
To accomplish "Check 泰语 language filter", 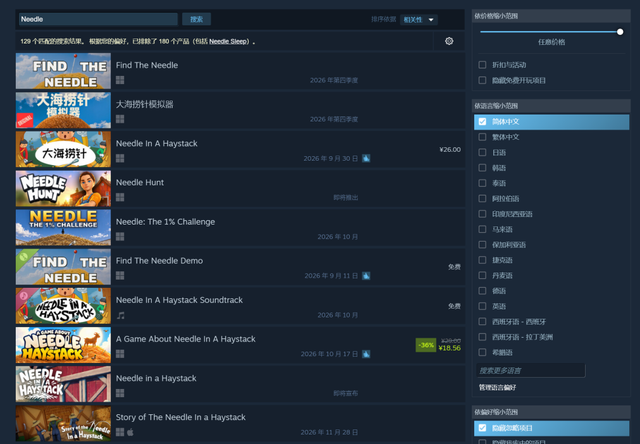I will [482, 183].
